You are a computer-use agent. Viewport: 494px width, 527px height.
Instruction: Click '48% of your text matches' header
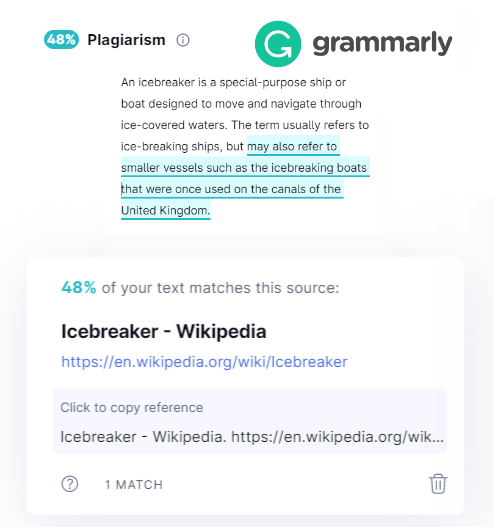[200, 288]
